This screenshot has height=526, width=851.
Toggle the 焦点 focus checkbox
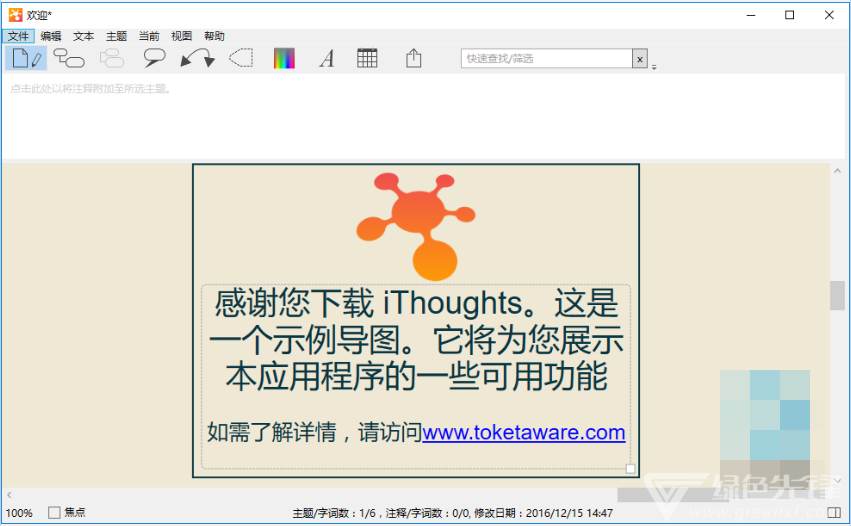[54, 512]
